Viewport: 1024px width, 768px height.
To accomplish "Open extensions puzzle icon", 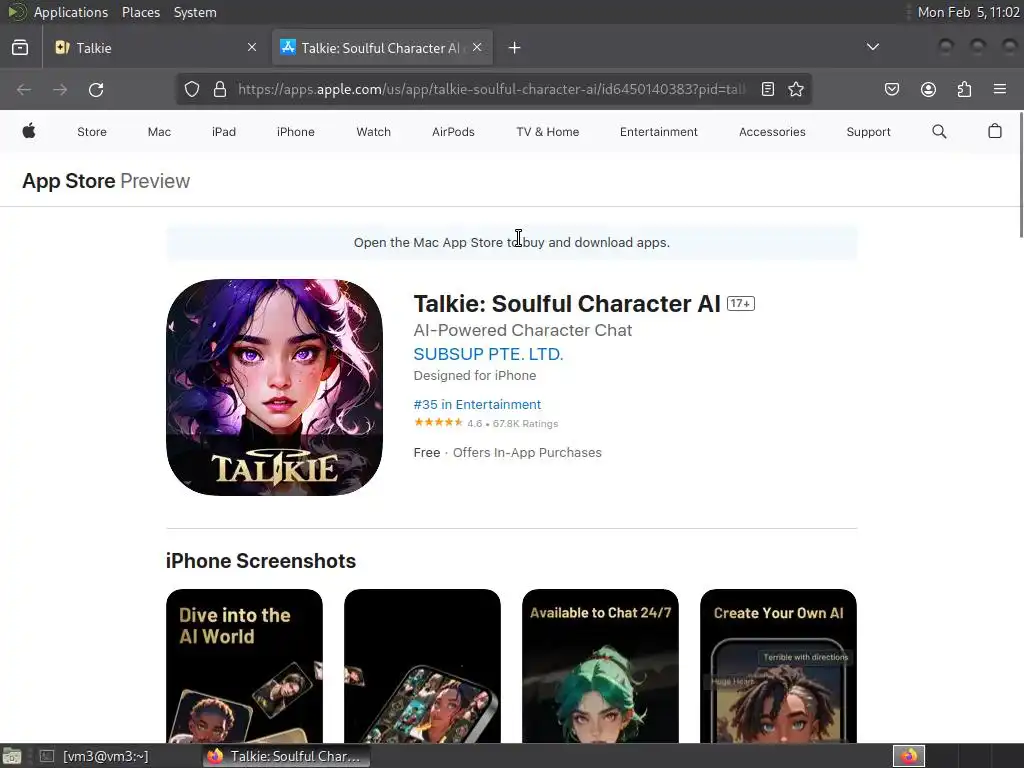I will (964, 89).
